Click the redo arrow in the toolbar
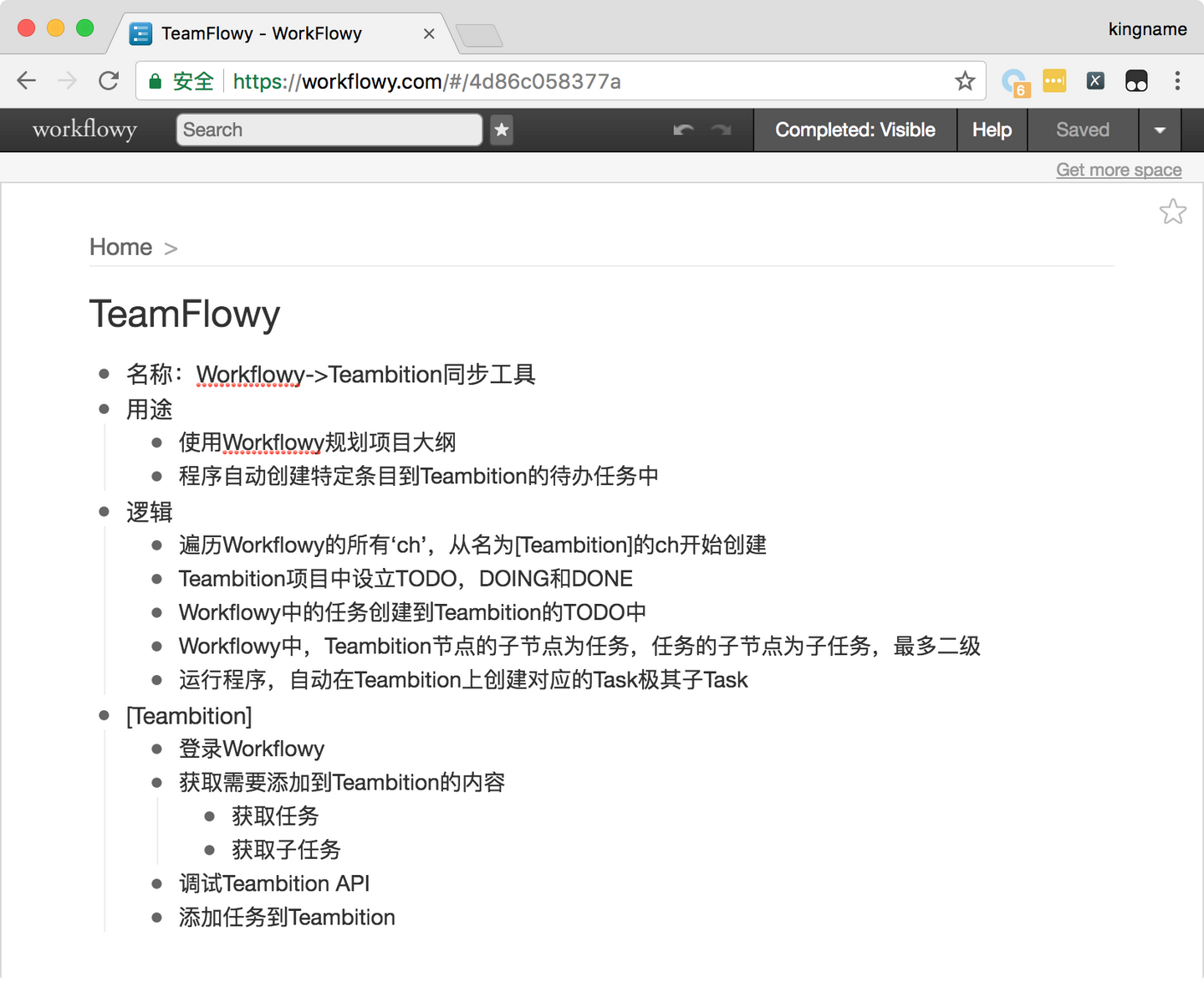Viewport: 1204px width, 982px height. click(720, 130)
